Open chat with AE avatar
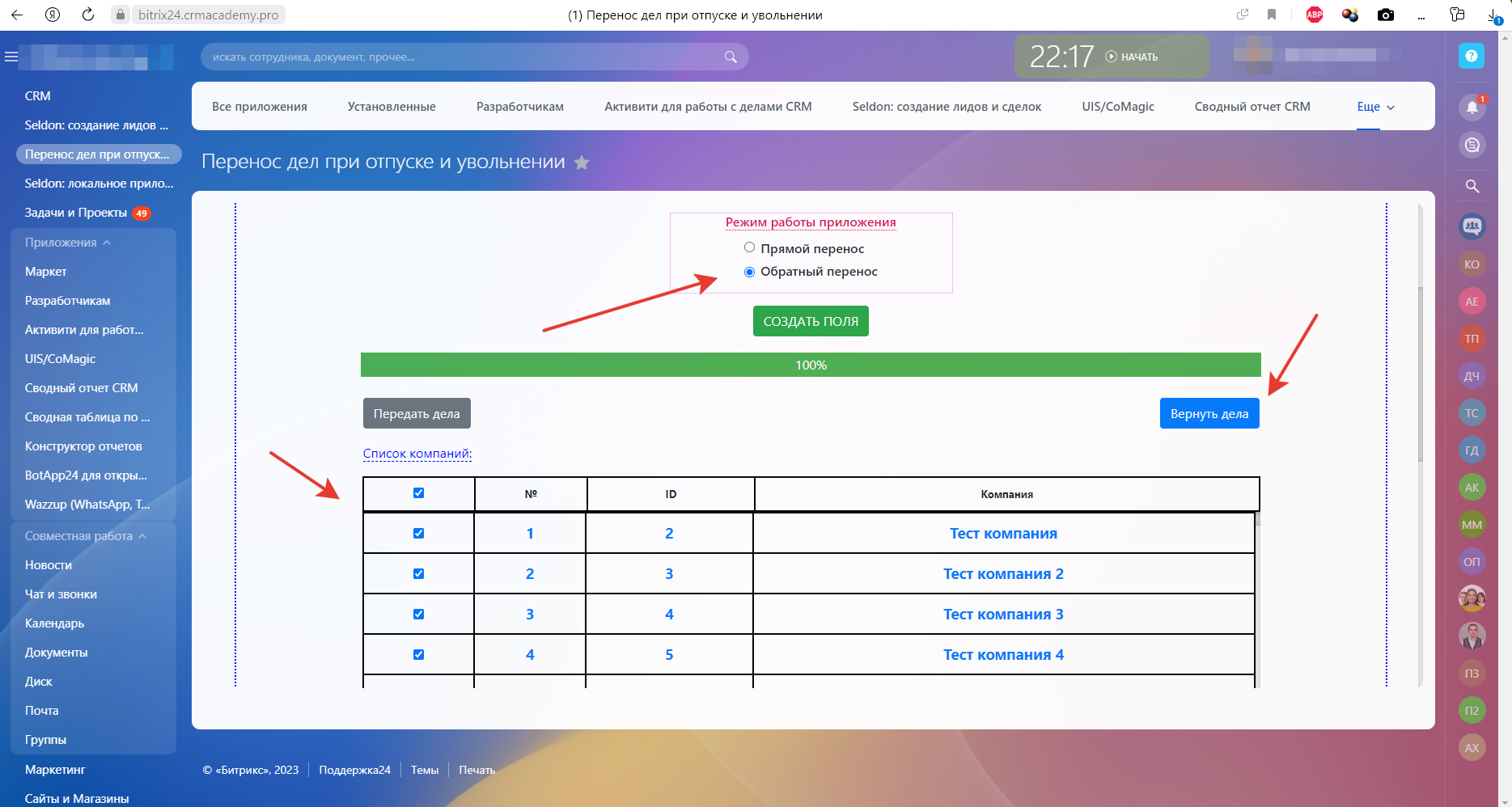 pyautogui.click(x=1472, y=302)
